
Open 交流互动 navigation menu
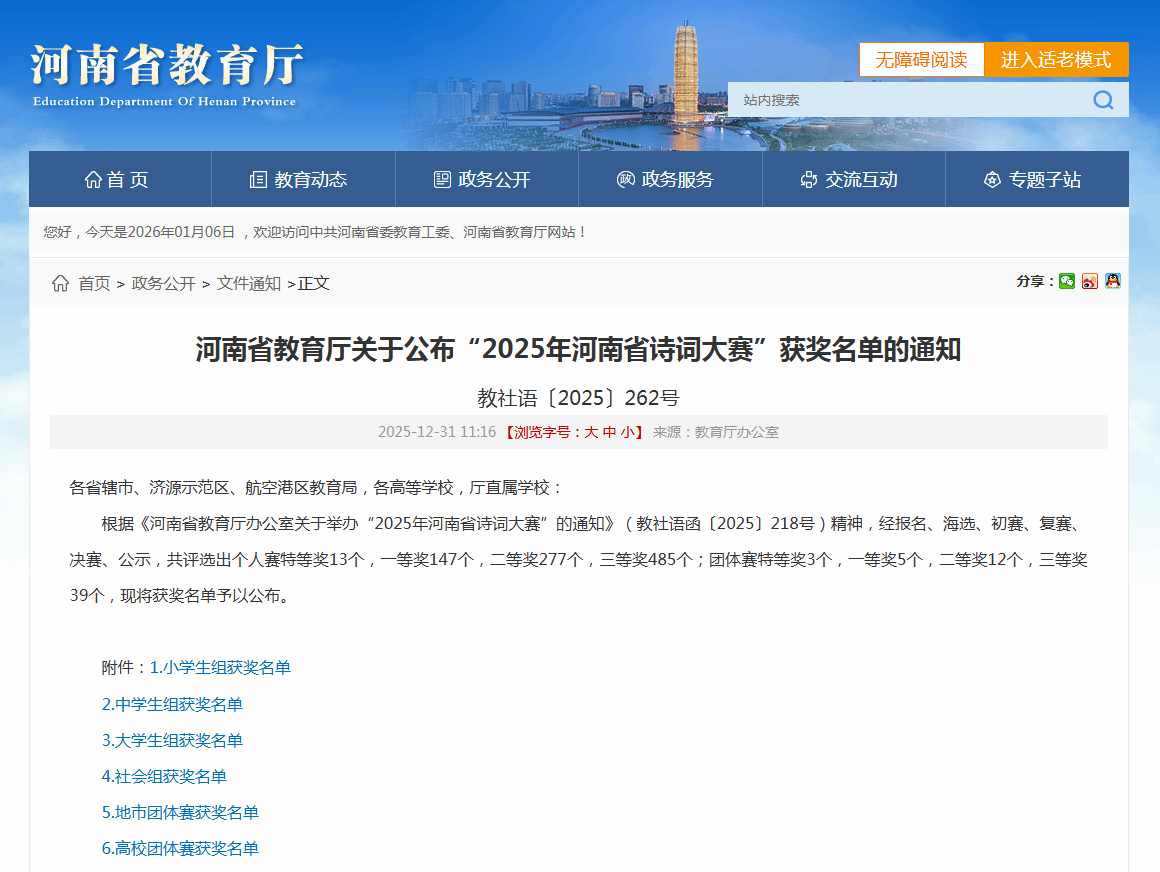850,180
